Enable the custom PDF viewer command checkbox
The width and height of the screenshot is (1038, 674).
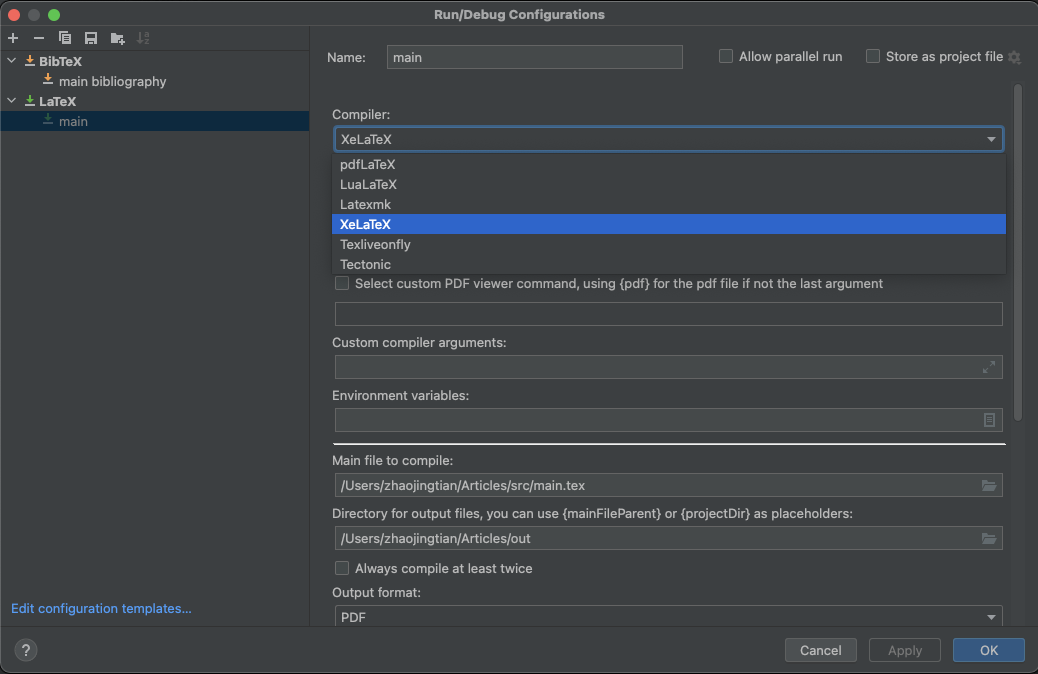pos(342,283)
